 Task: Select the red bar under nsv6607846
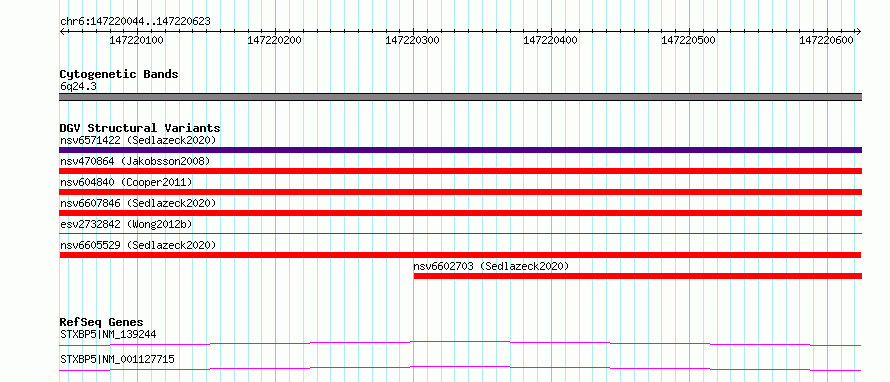460,213
